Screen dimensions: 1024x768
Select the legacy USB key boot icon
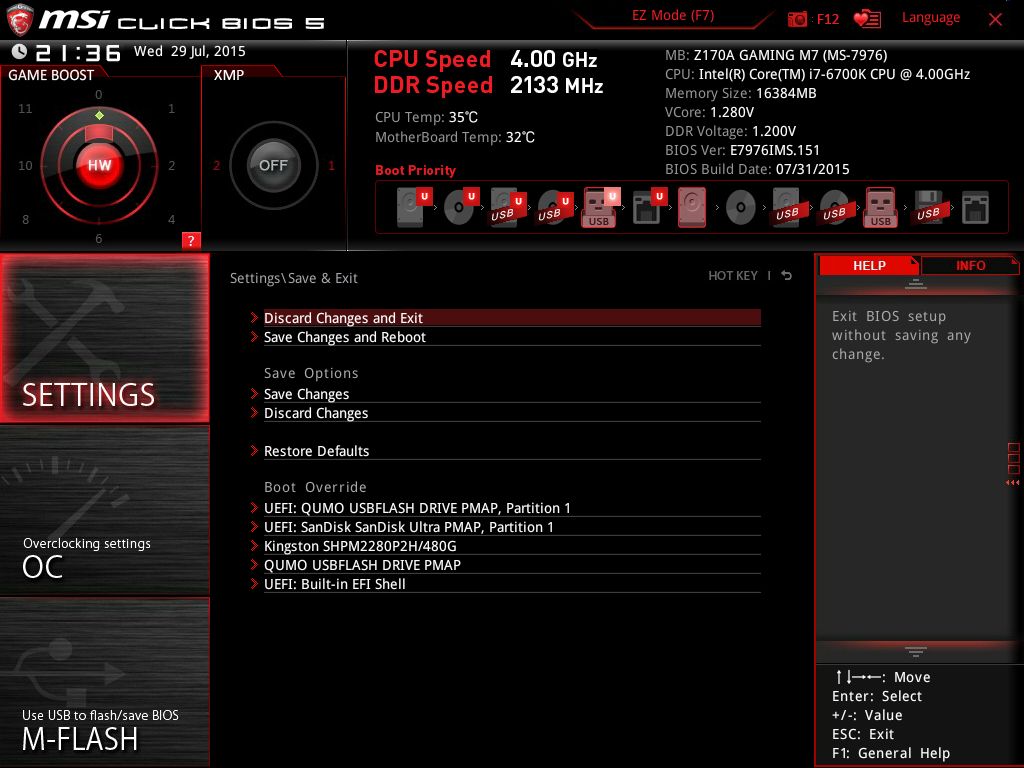coord(880,207)
